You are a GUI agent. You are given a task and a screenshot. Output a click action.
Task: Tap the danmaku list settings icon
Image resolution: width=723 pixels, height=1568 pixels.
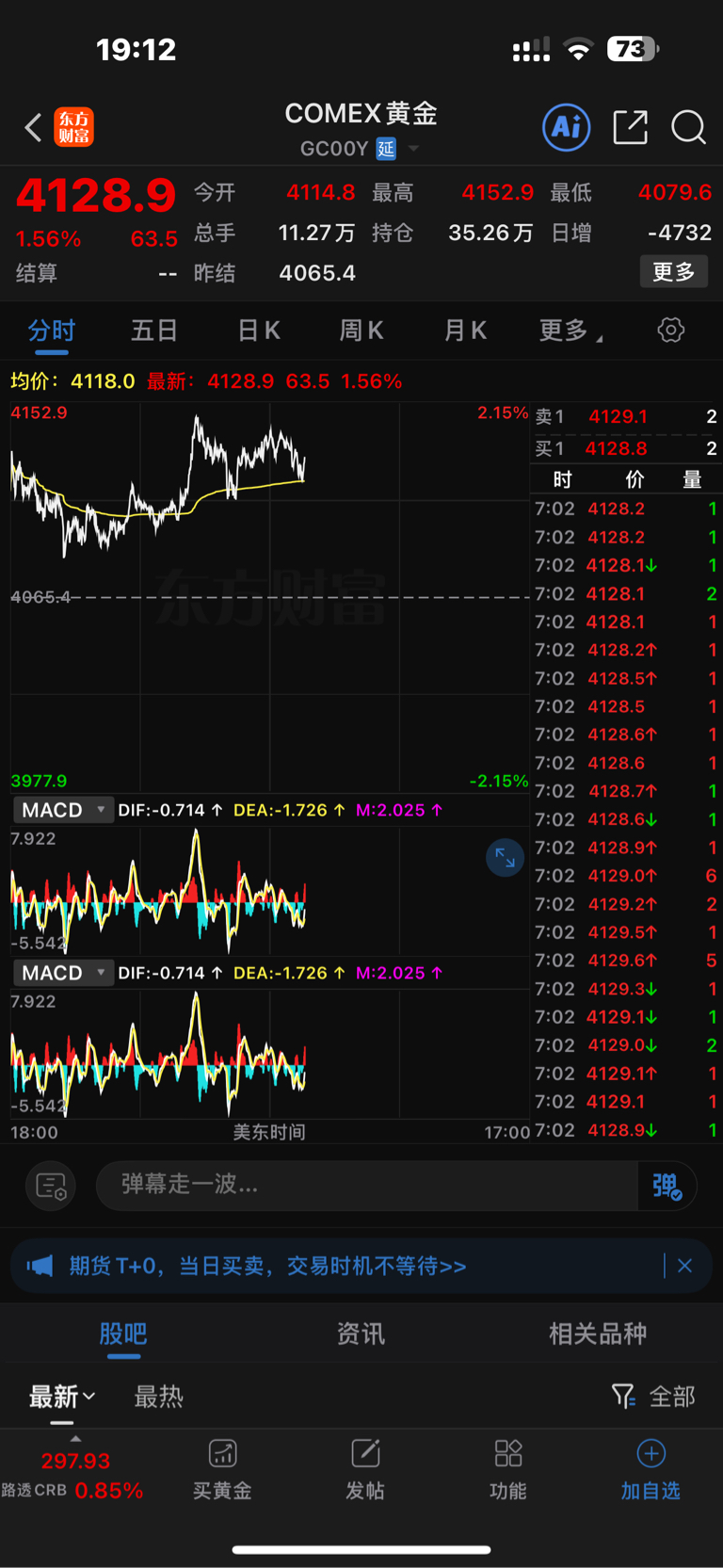pyautogui.click(x=51, y=1186)
